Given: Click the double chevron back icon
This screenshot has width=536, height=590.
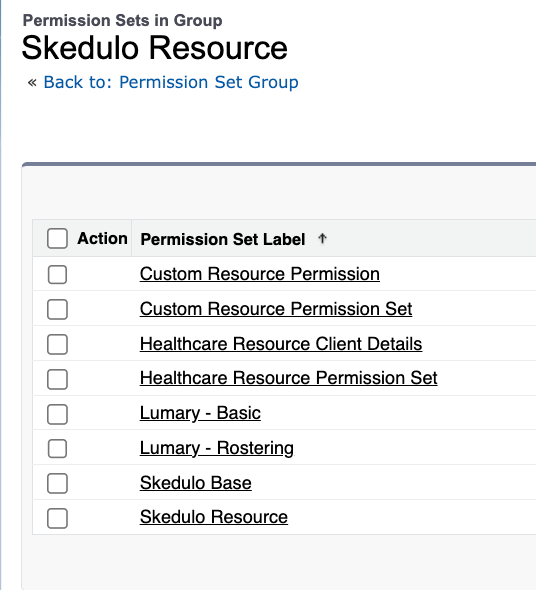Looking at the screenshot, I should [x=32, y=82].
